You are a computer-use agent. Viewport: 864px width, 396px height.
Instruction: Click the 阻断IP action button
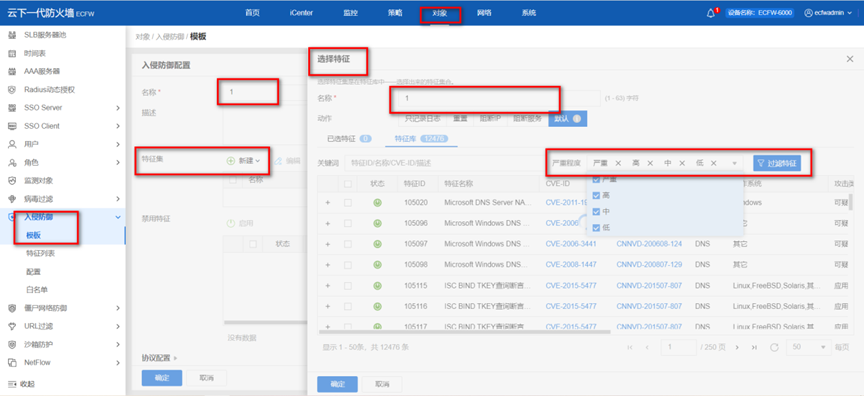[490, 118]
